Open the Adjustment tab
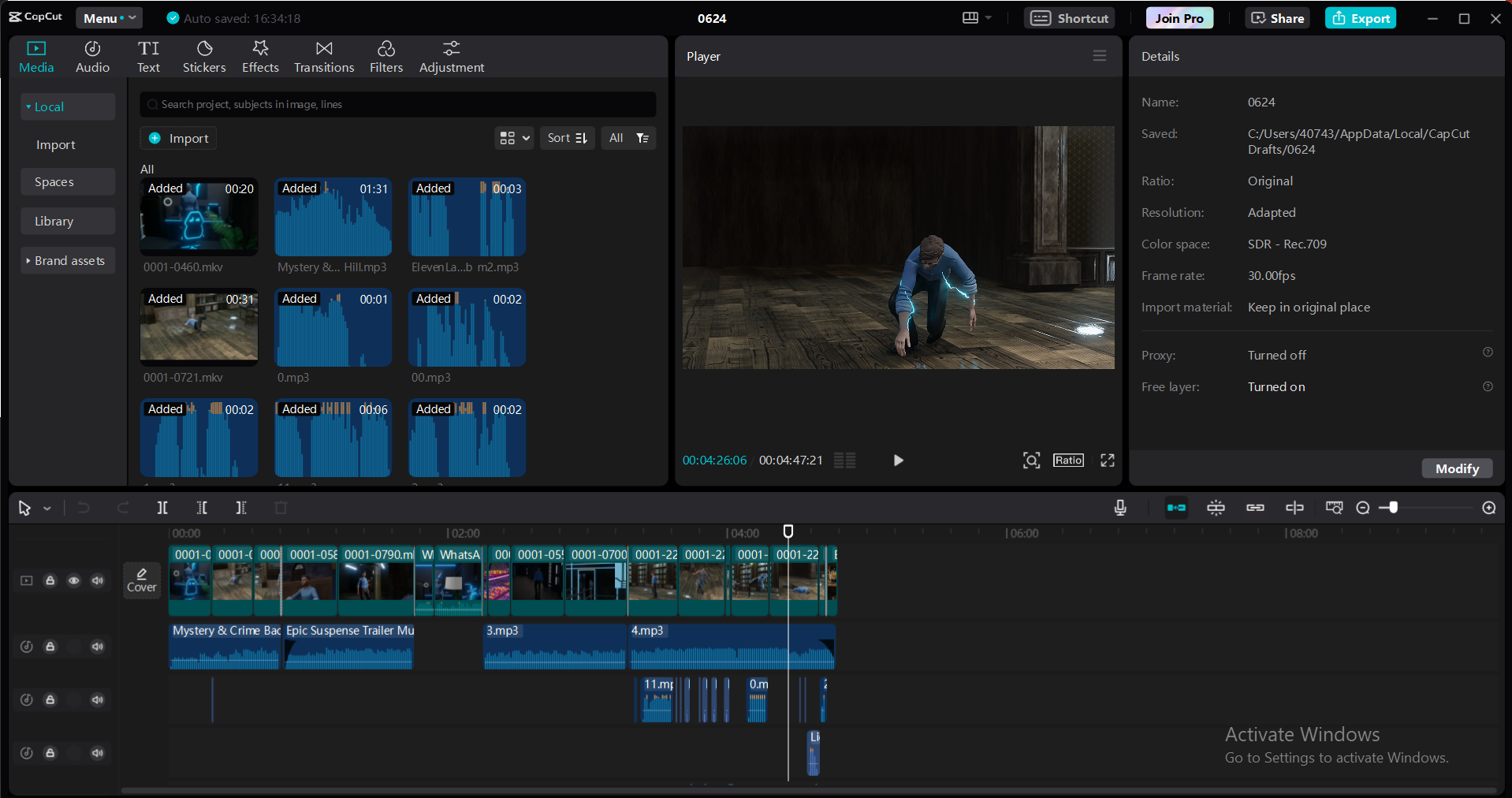The width and height of the screenshot is (1512, 798). tap(452, 58)
